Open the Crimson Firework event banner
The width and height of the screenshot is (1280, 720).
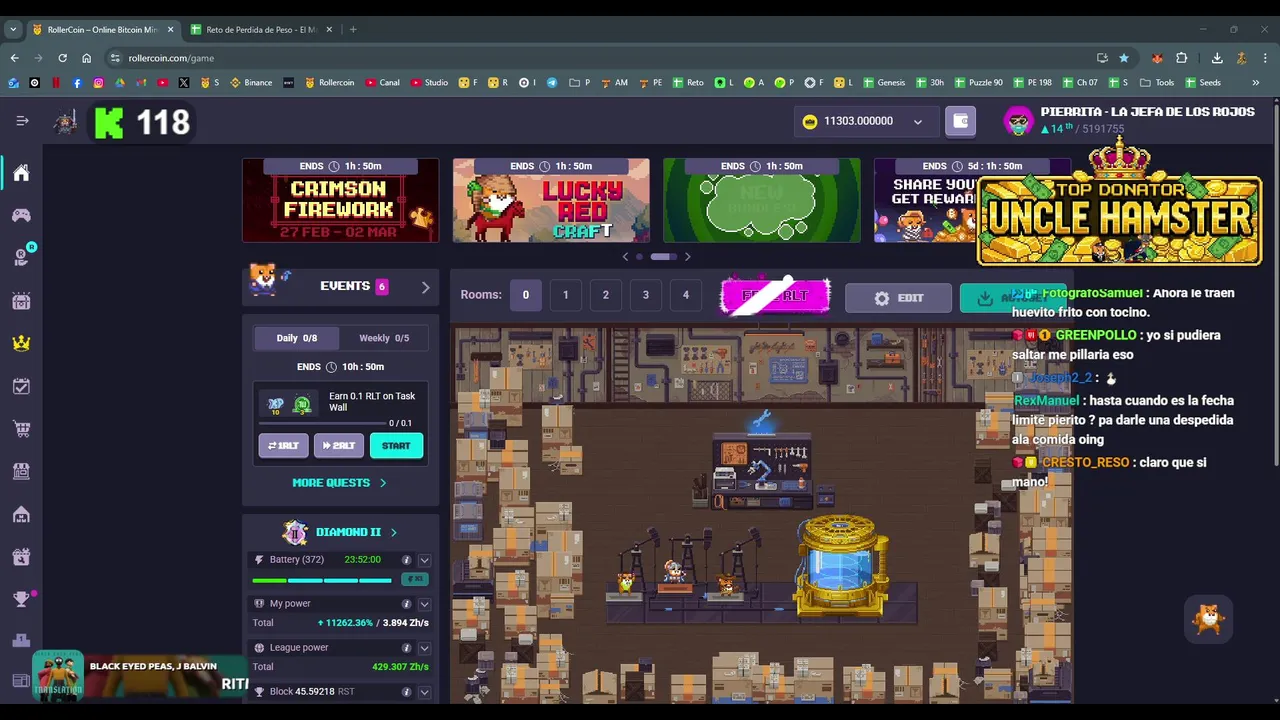[x=340, y=200]
